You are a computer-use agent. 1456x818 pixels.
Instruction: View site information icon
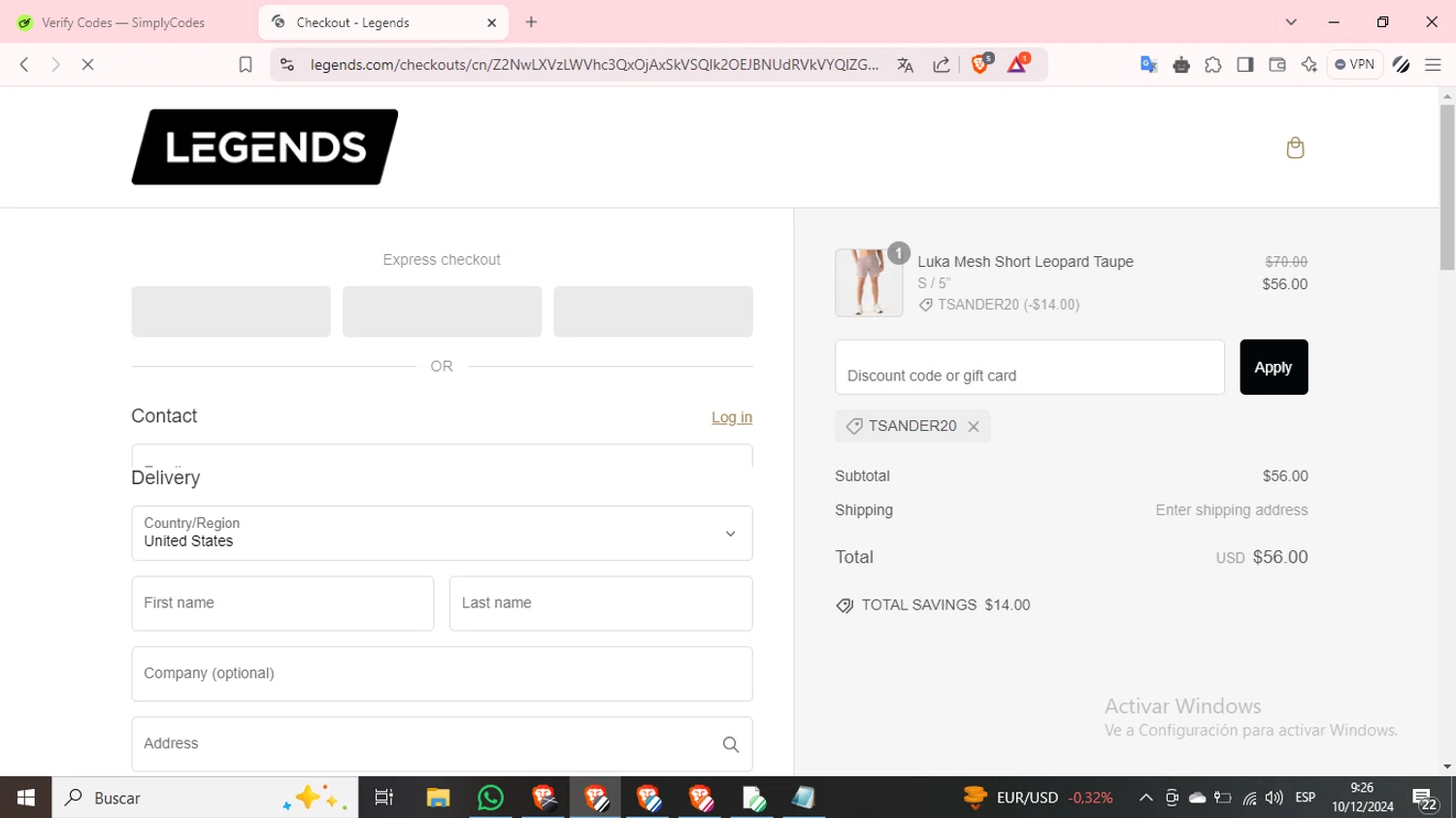pos(286,65)
